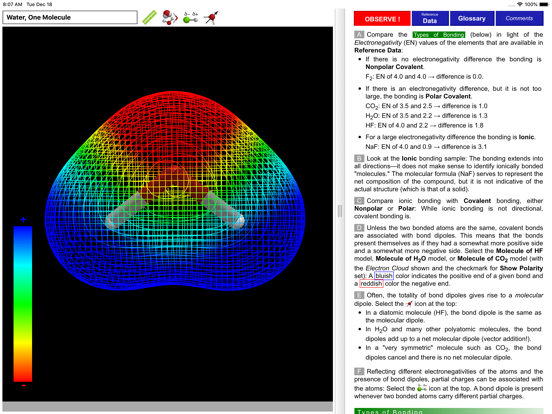Image resolution: width=552 pixels, height=414 pixels.
Task: Tap the section B marker
Action: click(359, 158)
